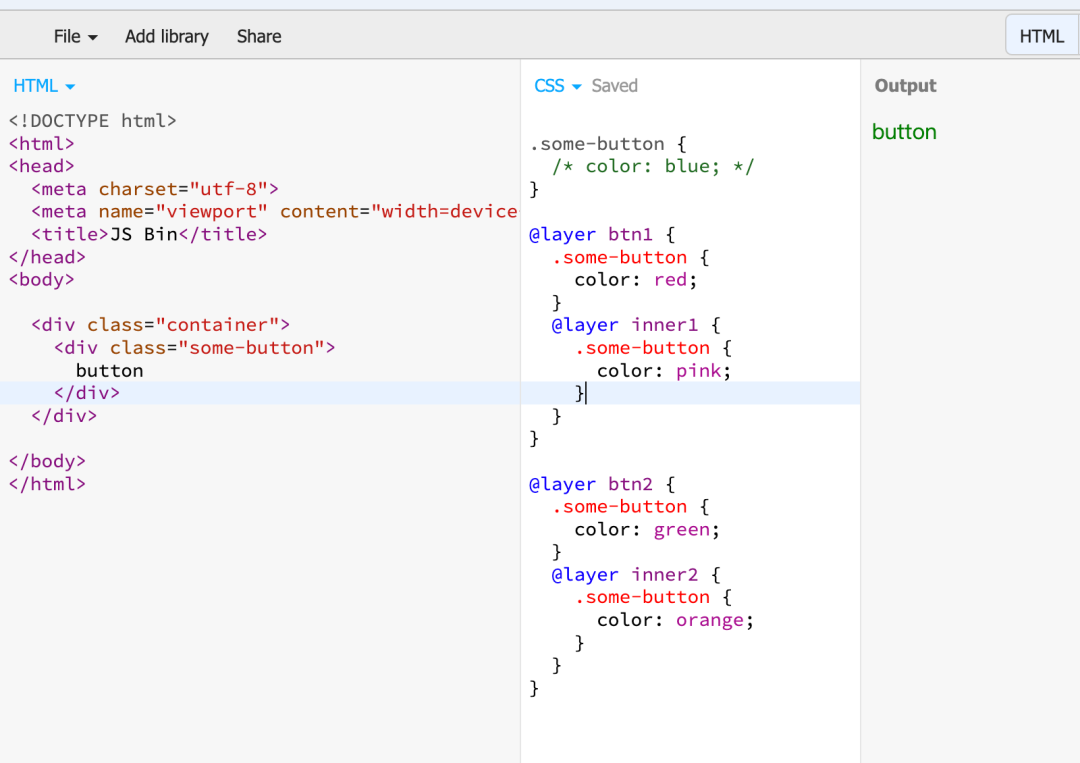The image size is (1080, 763).
Task: Open the File menu
Action: click(x=75, y=36)
